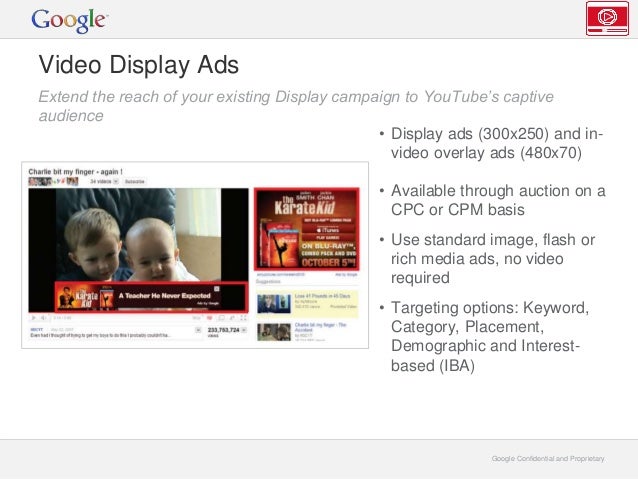Click the red heart icon under video

click(210, 318)
